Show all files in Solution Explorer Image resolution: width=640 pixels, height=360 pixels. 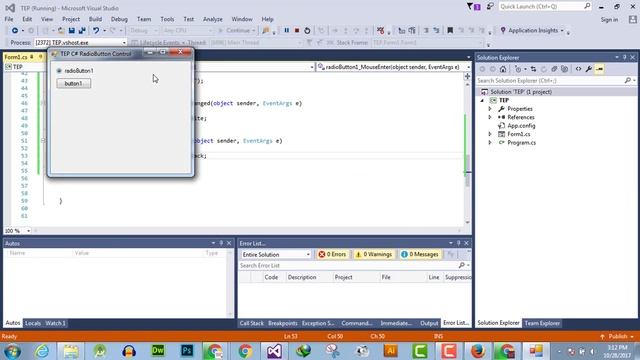(564, 69)
